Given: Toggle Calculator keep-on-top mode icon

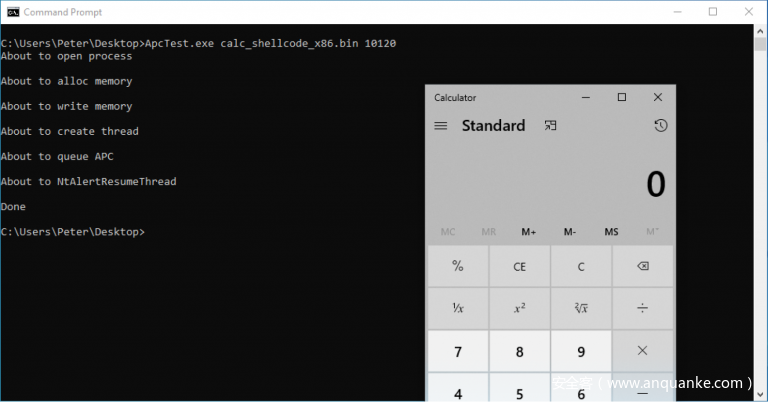Looking at the screenshot, I should 551,126.
